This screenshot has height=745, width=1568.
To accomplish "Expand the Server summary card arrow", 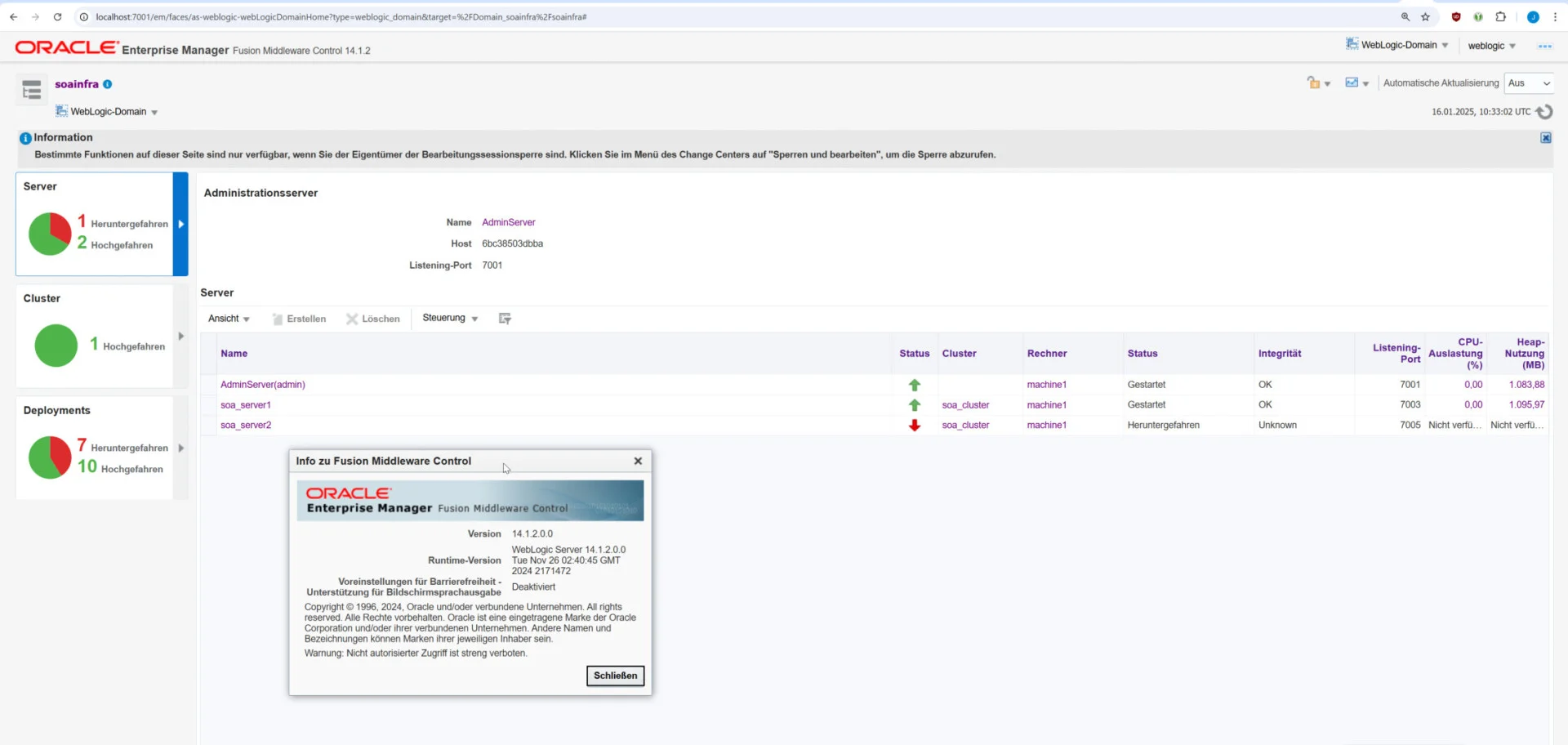I will coord(180,224).
